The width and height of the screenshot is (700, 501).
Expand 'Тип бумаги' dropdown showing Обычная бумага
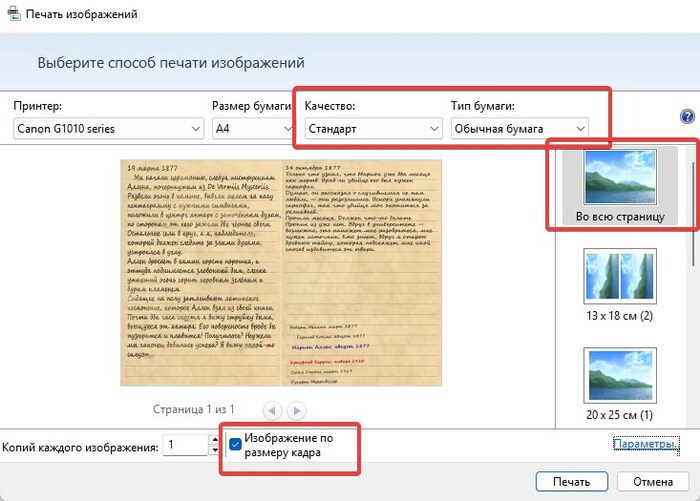(517, 129)
